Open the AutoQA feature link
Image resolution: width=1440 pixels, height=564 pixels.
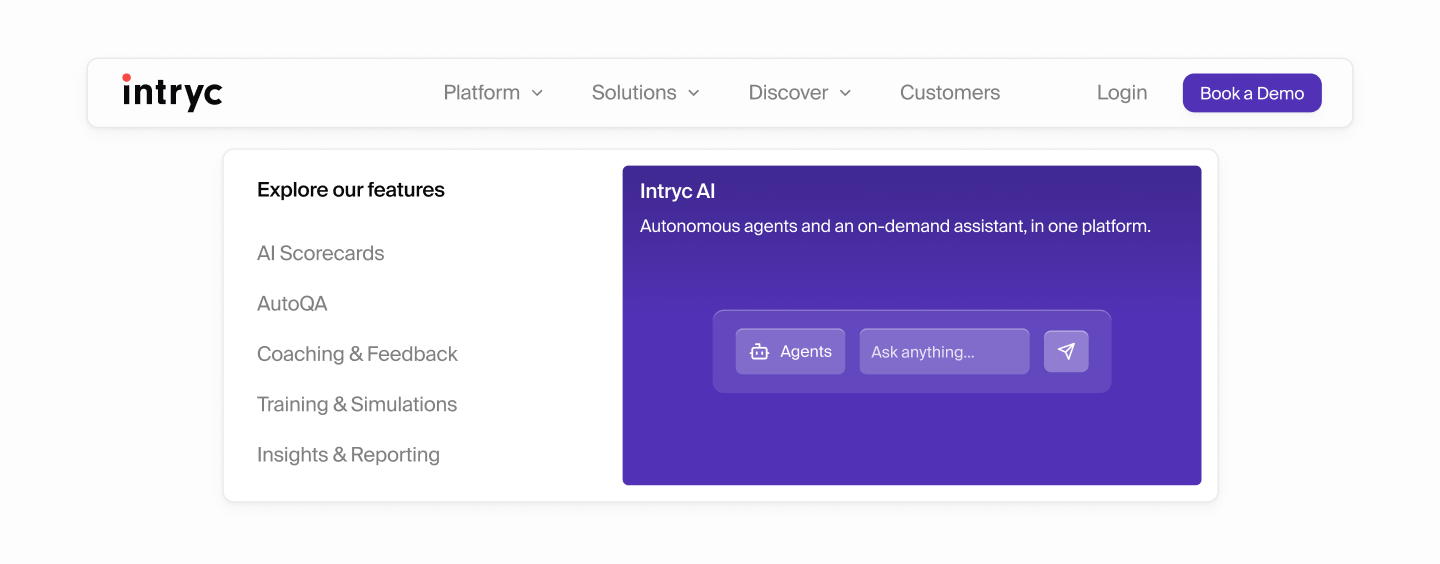[292, 303]
